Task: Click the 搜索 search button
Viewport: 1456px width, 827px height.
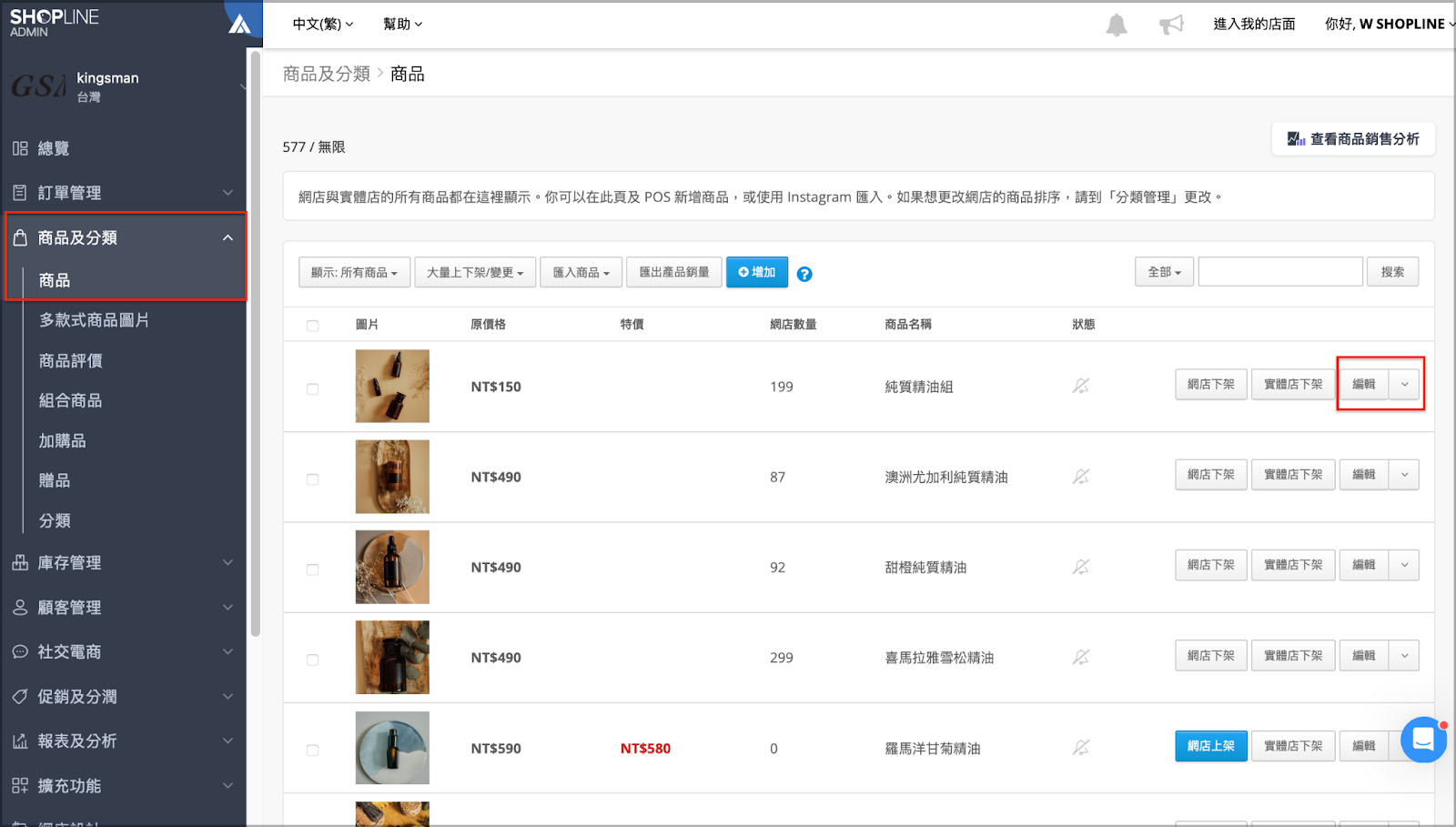Action: pos(1392,271)
